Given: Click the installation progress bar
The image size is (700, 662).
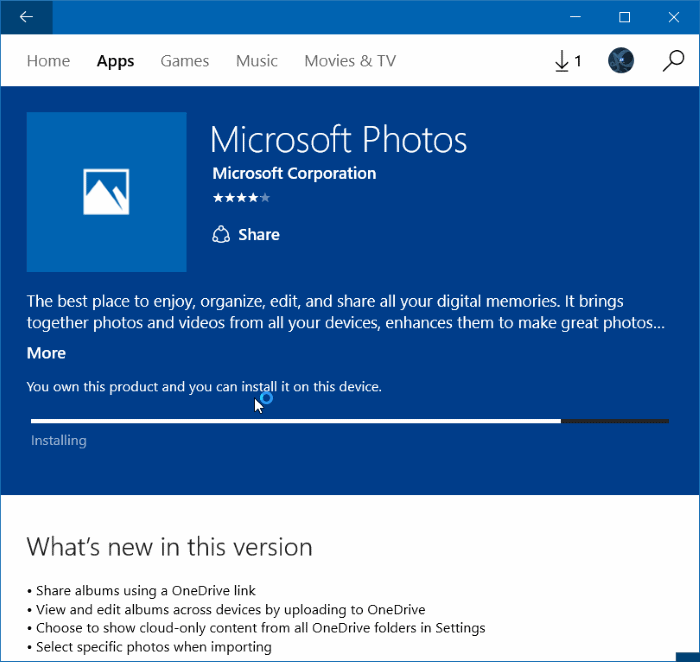Looking at the screenshot, I should click(350, 421).
